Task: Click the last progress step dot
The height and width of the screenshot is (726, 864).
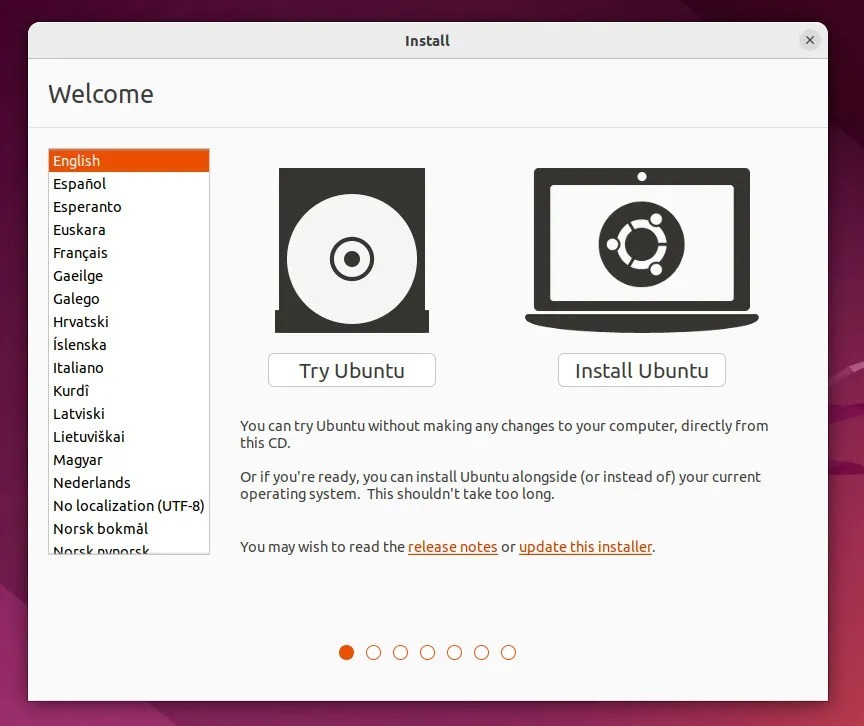Action: [x=508, y=652]
